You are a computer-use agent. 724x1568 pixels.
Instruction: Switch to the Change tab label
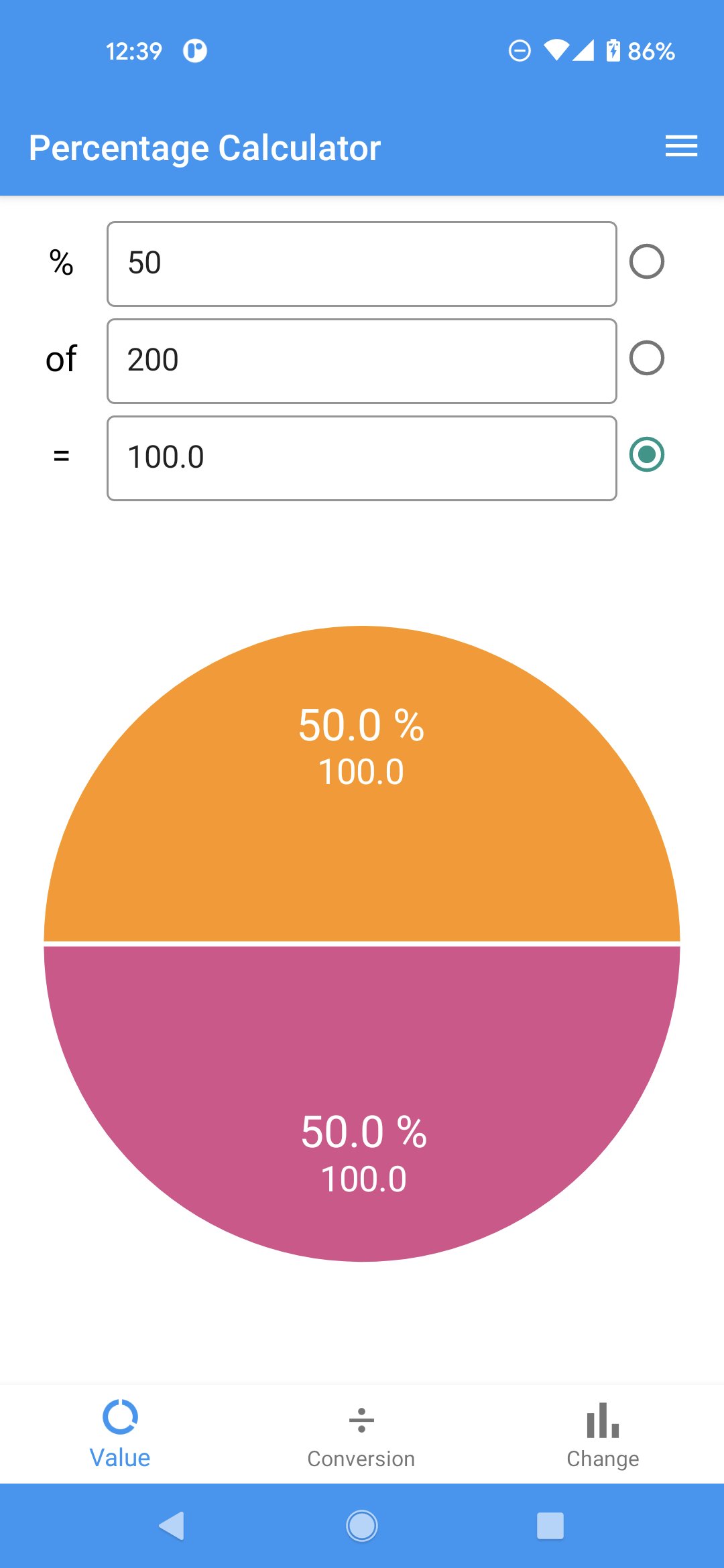(603, 1459)
